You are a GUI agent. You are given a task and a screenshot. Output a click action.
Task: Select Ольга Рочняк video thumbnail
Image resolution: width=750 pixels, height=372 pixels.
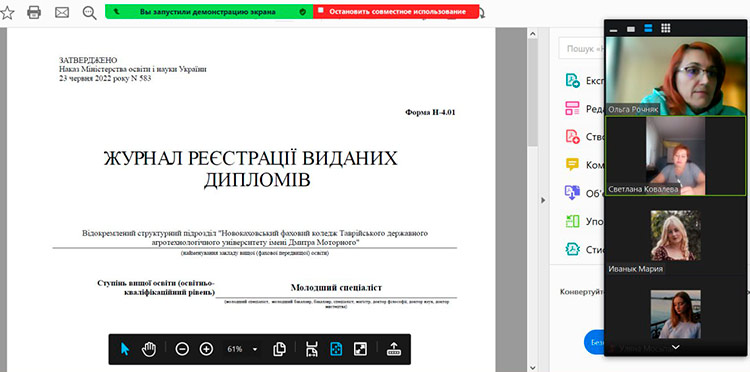coord(675,77)
